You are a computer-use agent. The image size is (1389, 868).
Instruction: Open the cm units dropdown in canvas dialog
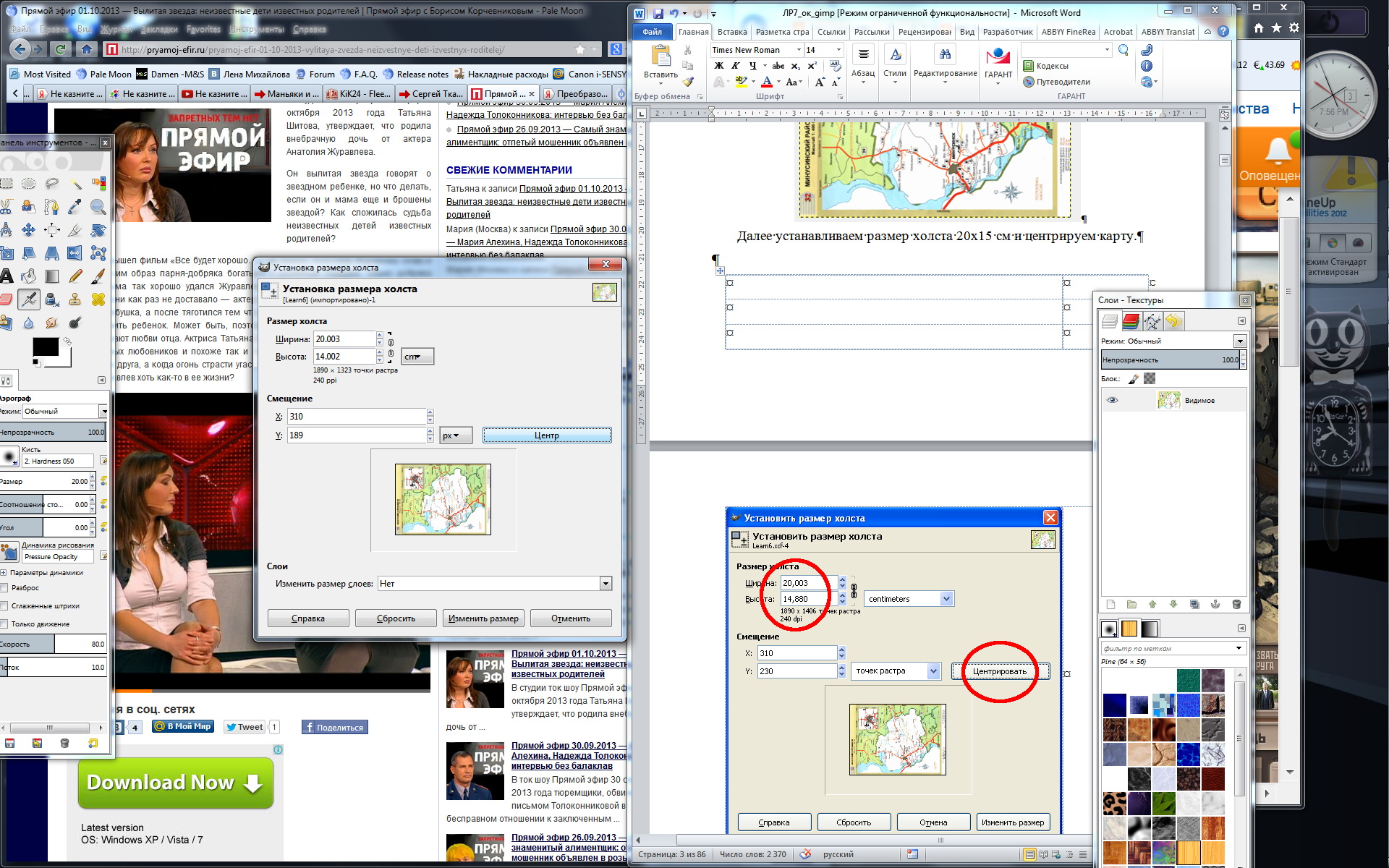click(x=417, y=357)
